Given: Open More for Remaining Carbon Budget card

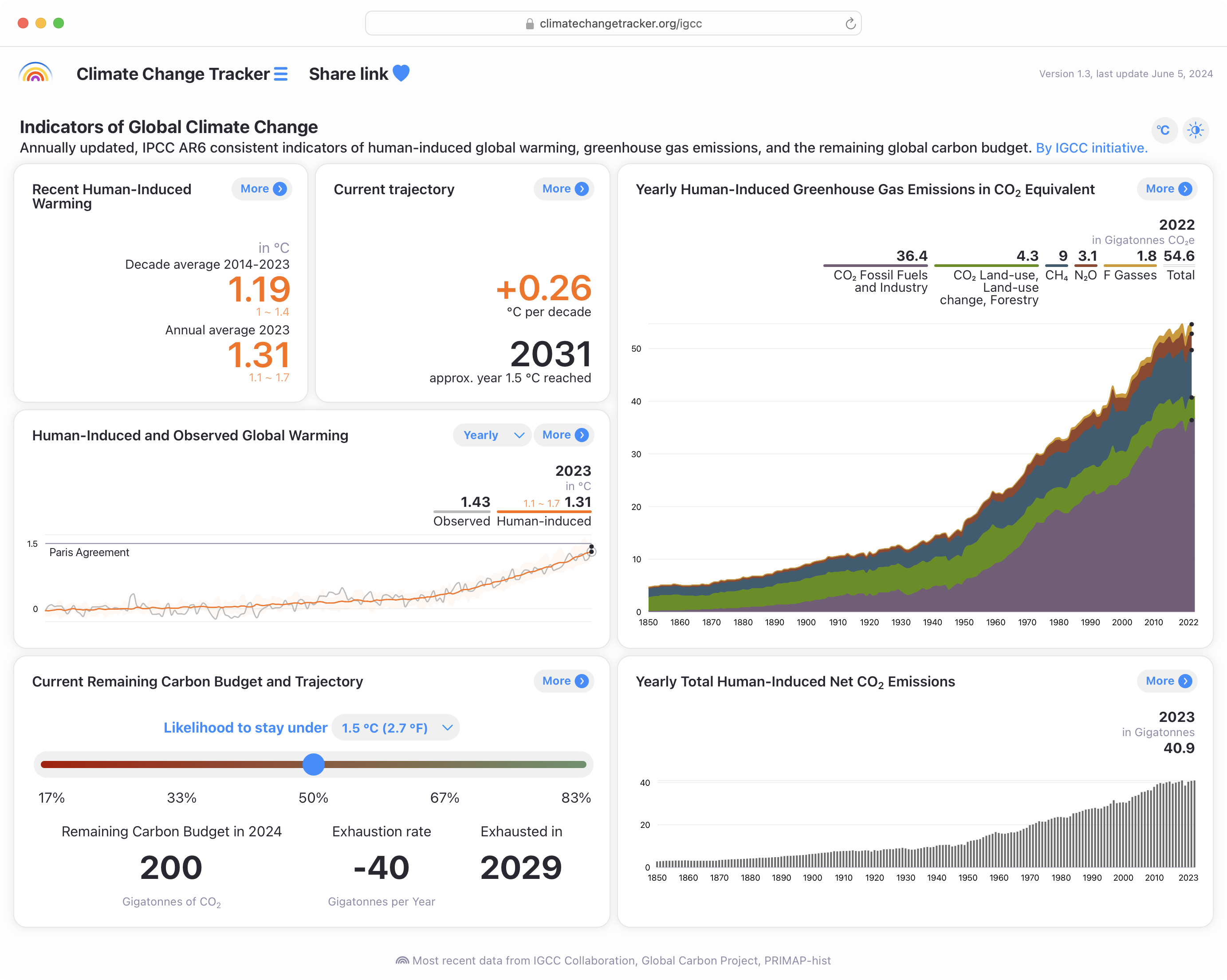Looking at the screenshot, I should pyautogui.click(x=563, y=682).
